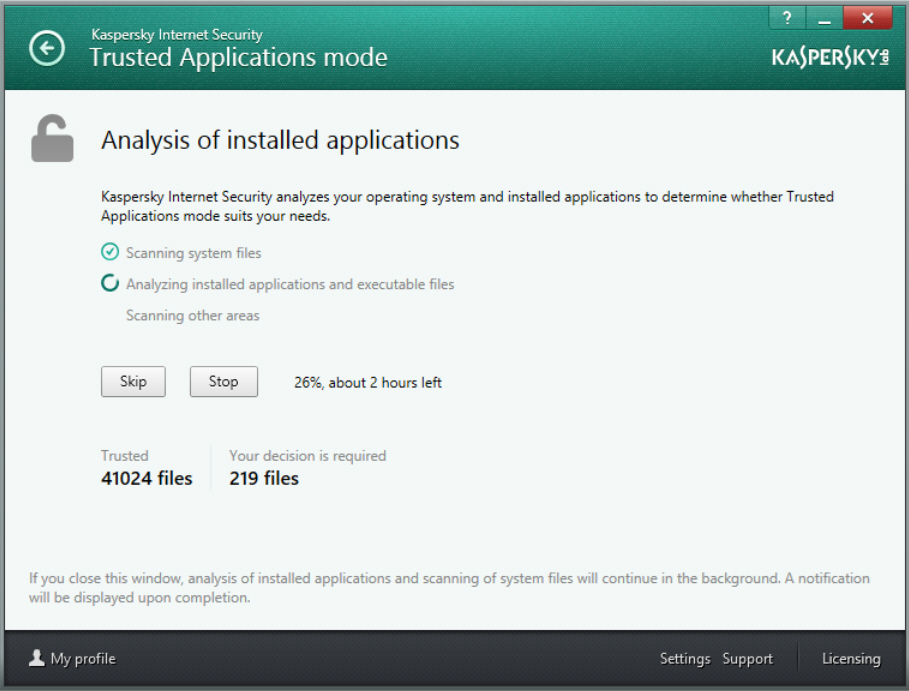Click the 'Kaspersky Internet Security' header text

[x=177, y=35]
